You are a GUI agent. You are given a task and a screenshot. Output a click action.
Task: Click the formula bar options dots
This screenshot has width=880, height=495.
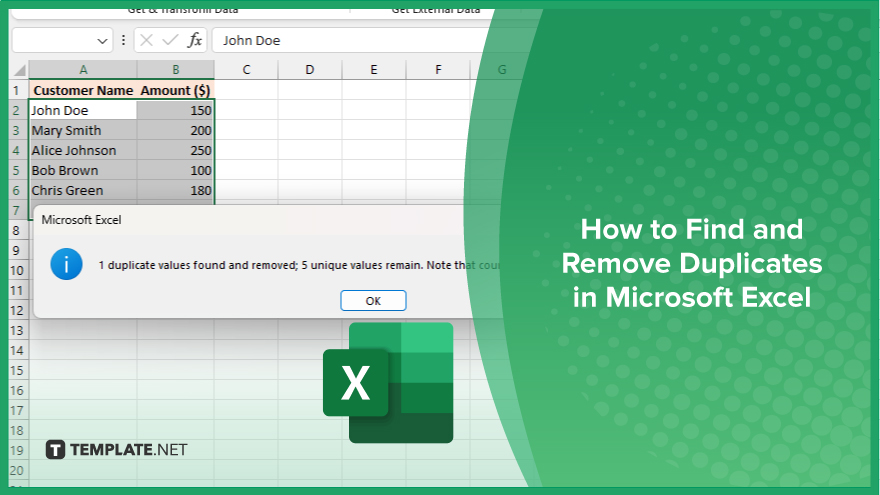(x=123, y=40)
